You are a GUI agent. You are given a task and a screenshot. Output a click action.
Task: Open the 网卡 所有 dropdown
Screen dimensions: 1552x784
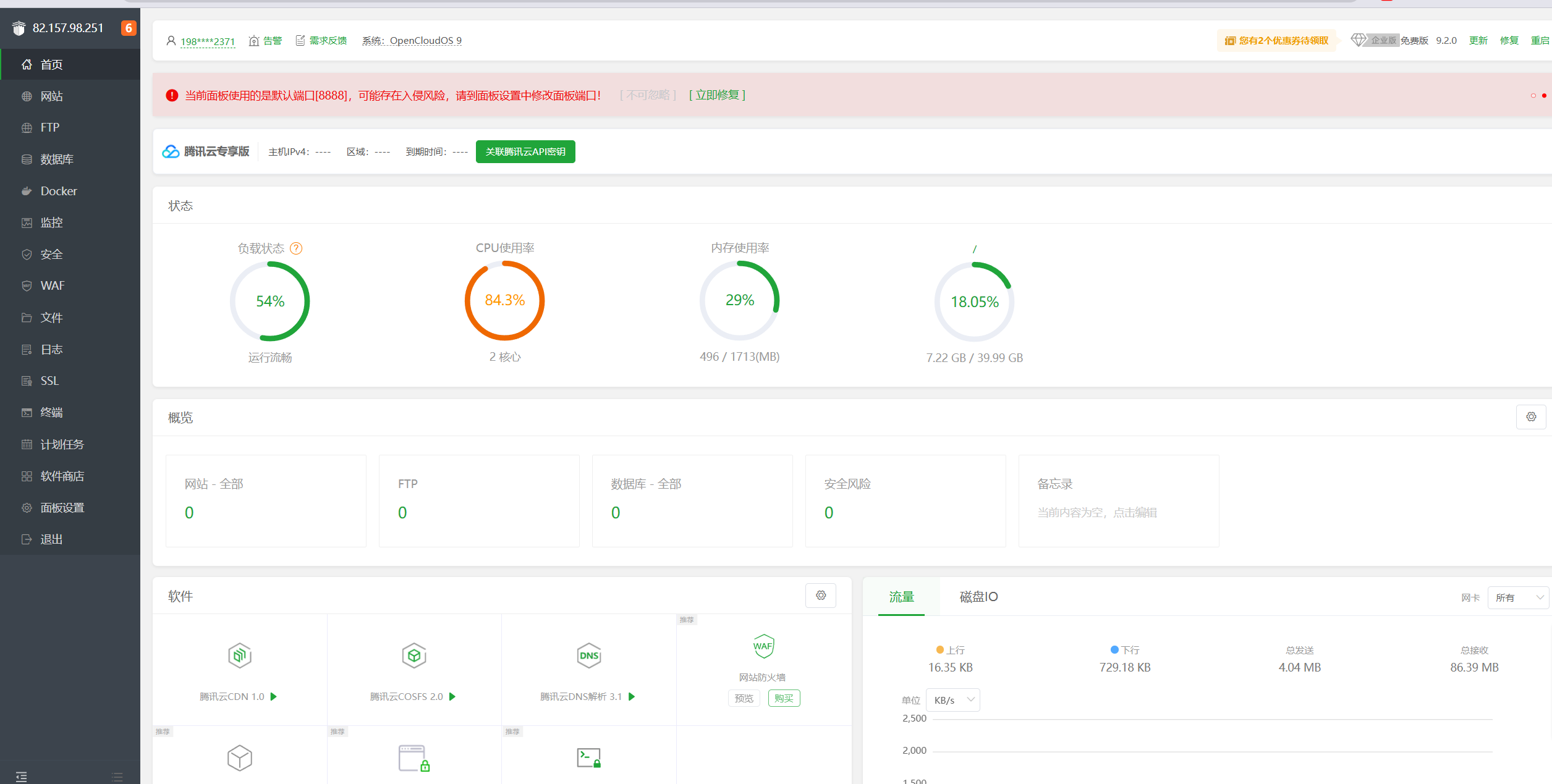(x=1518, y=597)
